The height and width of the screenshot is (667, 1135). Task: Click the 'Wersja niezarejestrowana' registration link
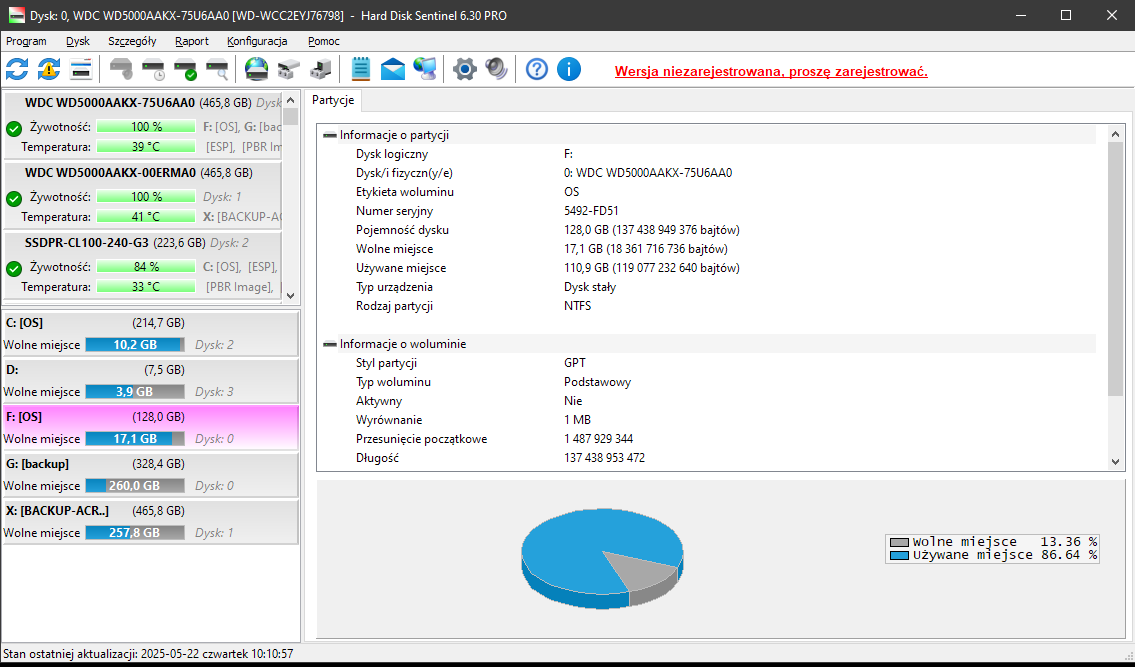pos(771,71)
